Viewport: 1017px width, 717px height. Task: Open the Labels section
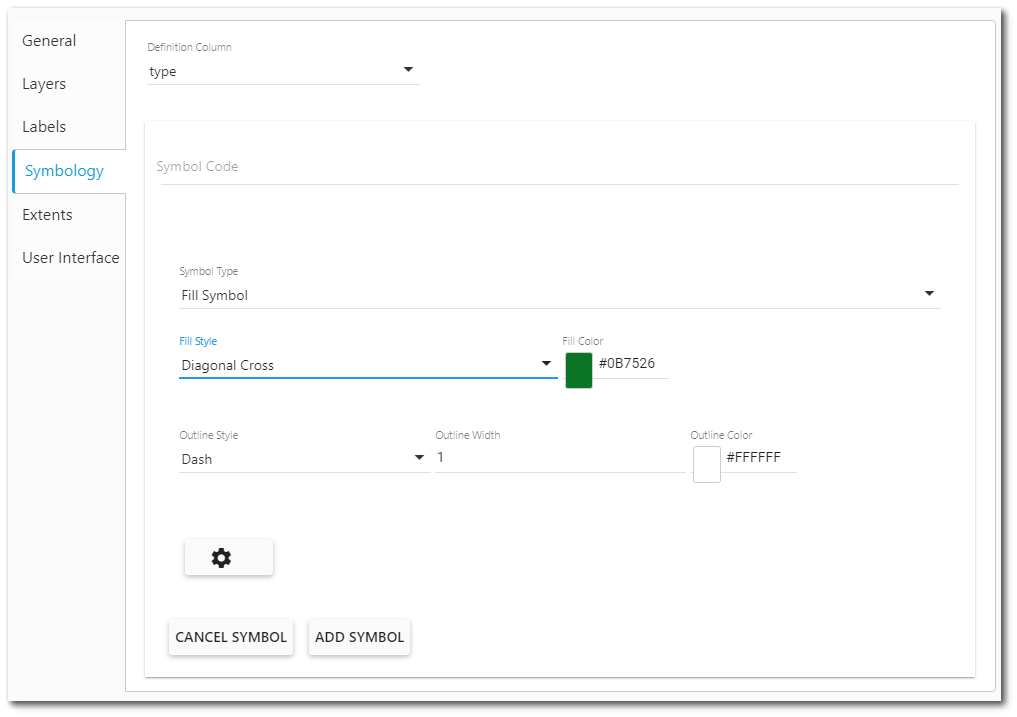tap(44, 126)
